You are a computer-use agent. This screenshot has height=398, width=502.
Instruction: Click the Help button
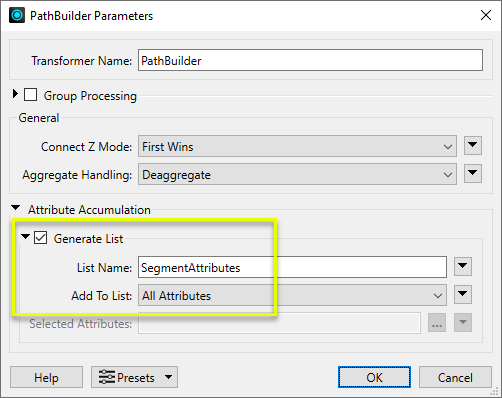[x=46, y=377]
